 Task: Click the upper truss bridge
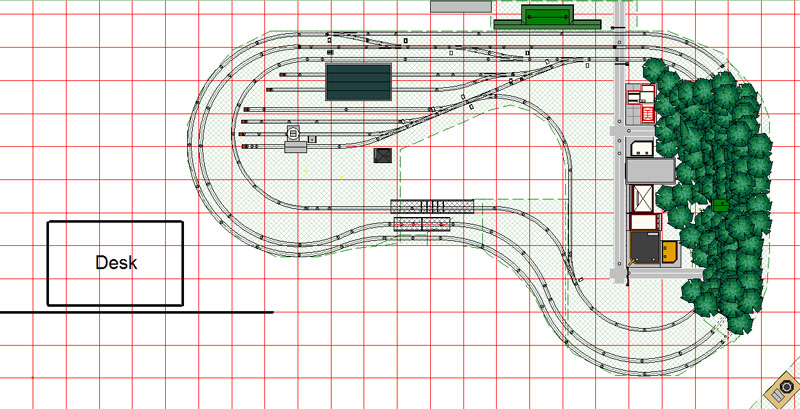point(431,206)
